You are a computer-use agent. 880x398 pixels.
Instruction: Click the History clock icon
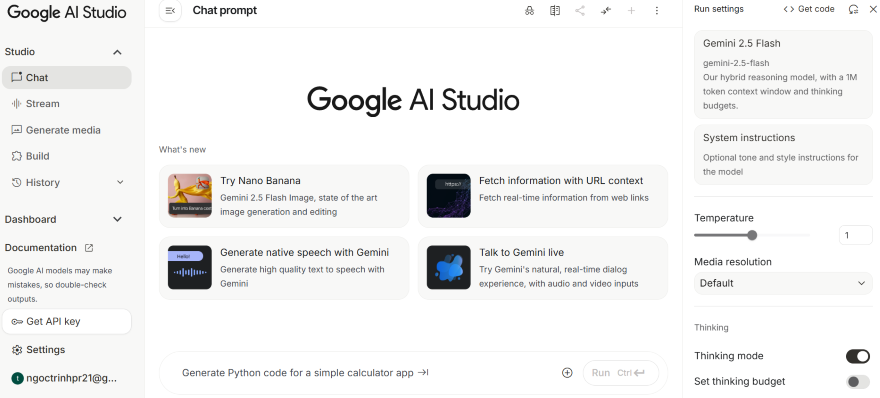(16, 182)
